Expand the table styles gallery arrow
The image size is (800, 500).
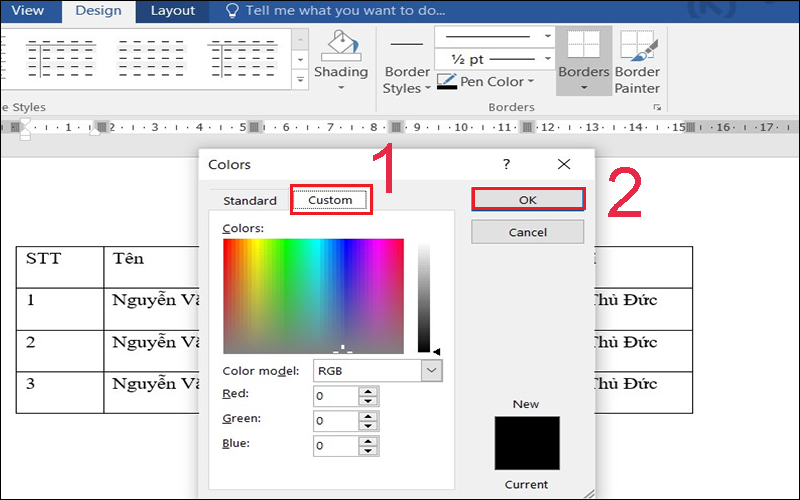300,81
